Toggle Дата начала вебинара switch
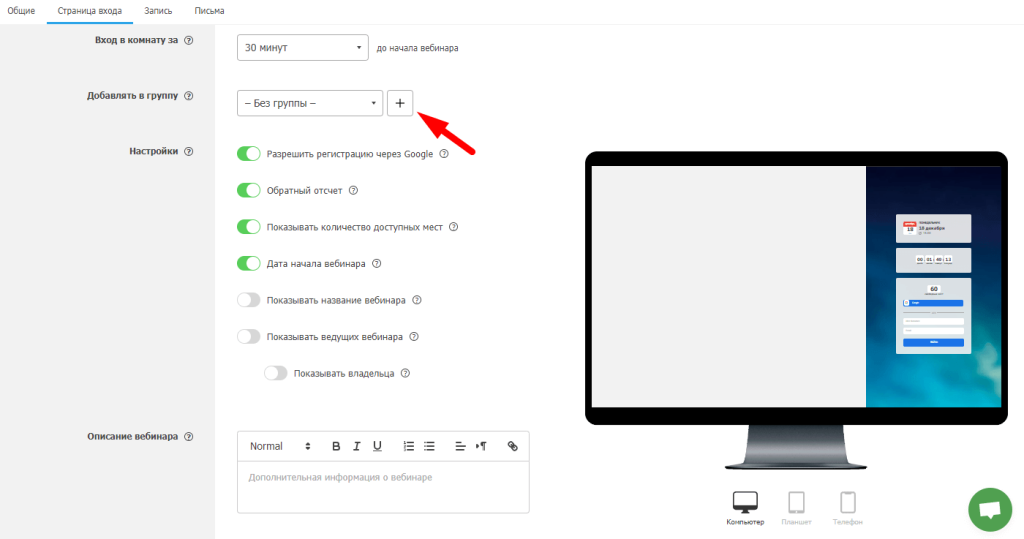This screenshot has height=539, width=1024. coord(248,263)
